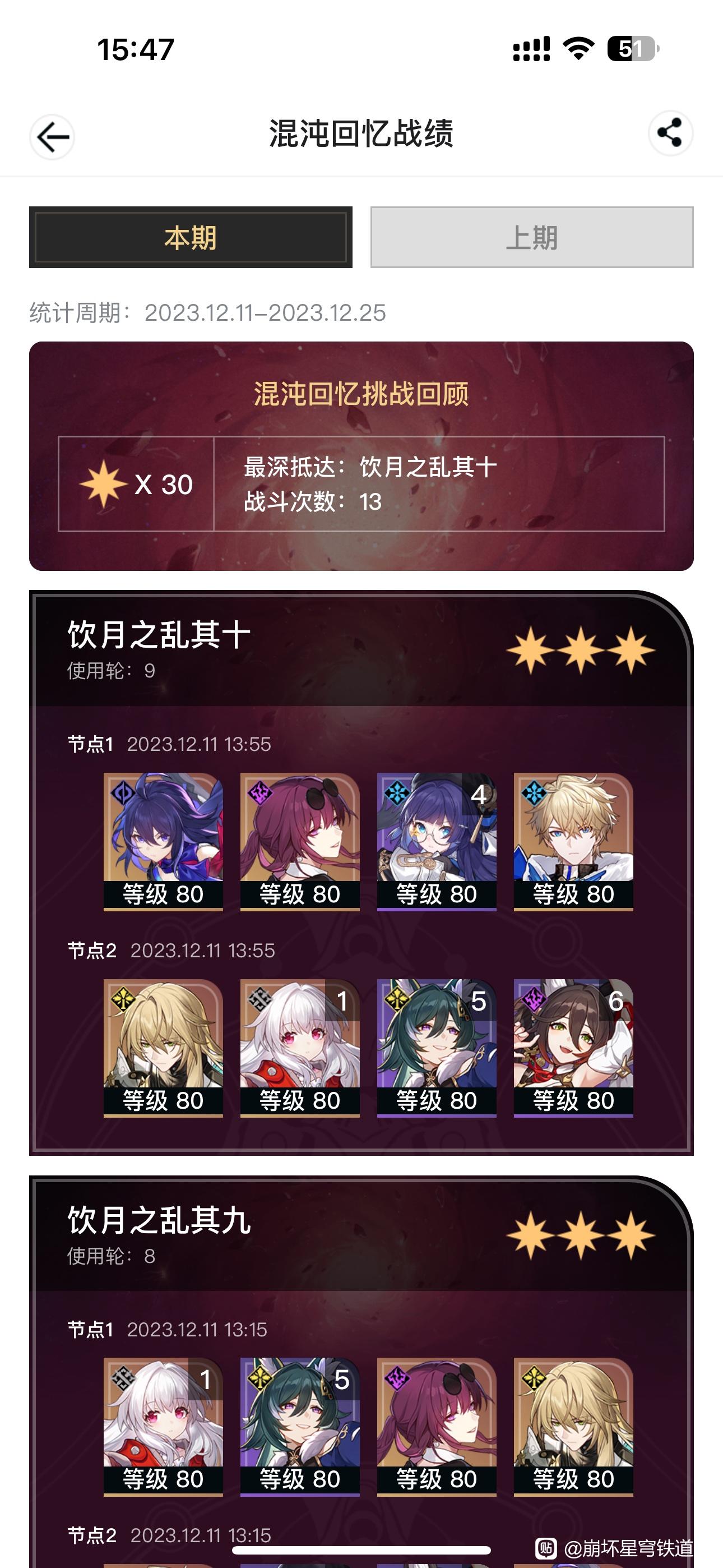The height and width of the screenshot is (1568, 723).
Task: Tap the blond Gepard portrait in stage ten 节点1
Action: coord(573,842)
